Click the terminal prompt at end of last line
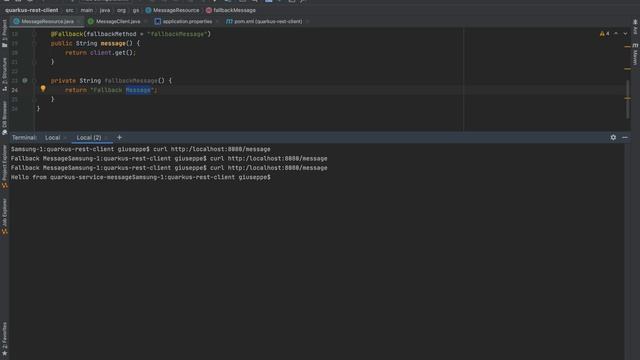Viewport: 640px width, 360px height. pyautogui.click(x=201, y=177)
